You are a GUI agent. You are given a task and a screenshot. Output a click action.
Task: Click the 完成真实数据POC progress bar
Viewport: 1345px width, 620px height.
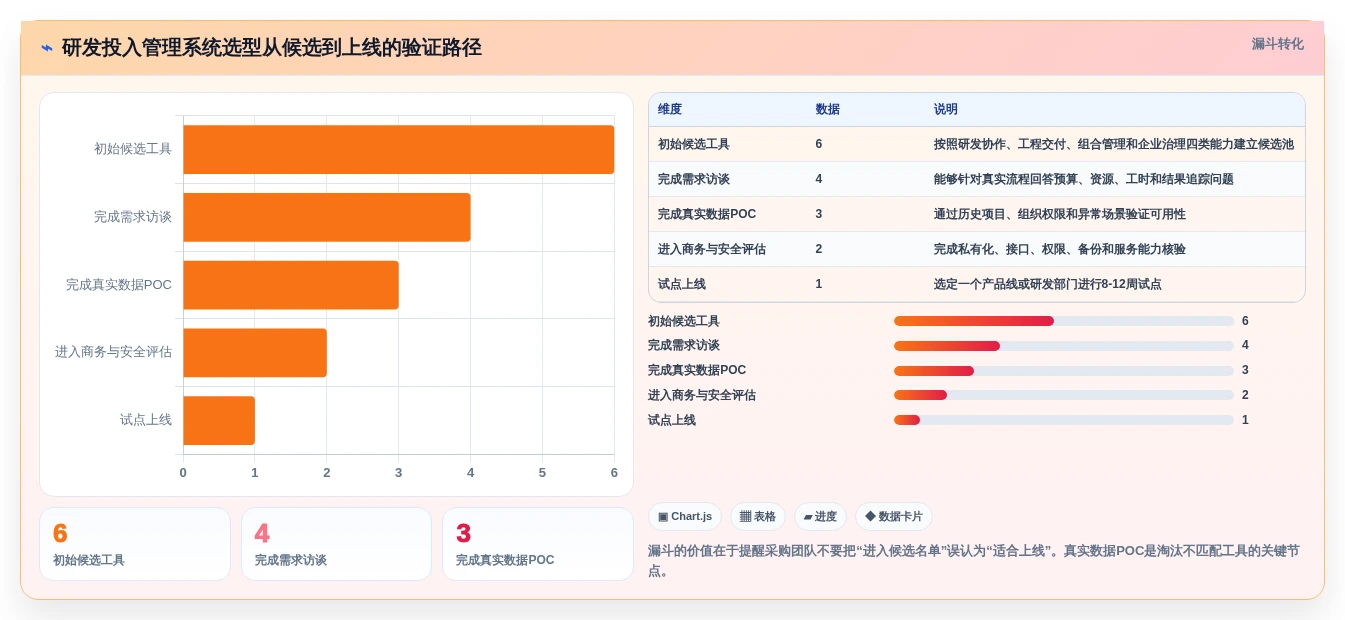pyautogui.click(x=1064, y=371)
